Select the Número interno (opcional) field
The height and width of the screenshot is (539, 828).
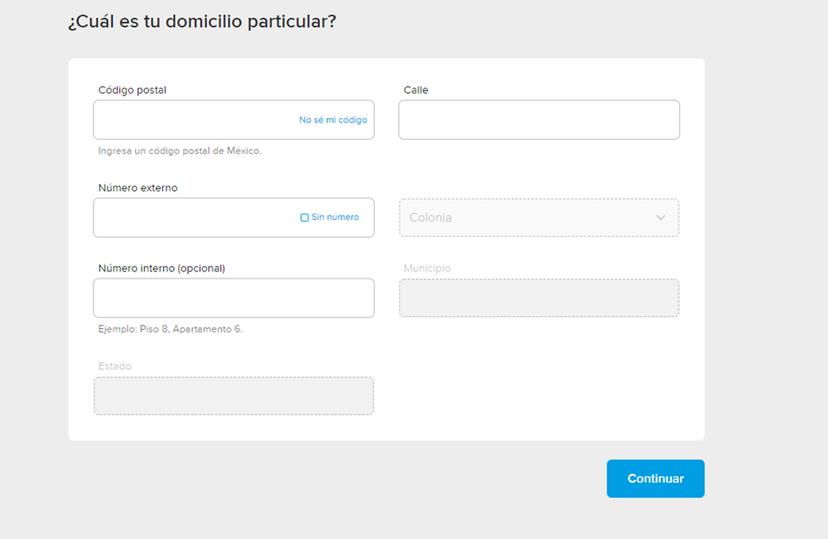coord(234,298)
